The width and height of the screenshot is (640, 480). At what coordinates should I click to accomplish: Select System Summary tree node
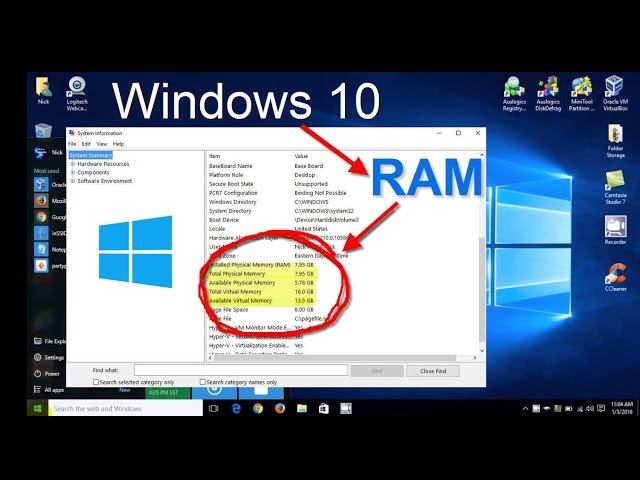91,155
